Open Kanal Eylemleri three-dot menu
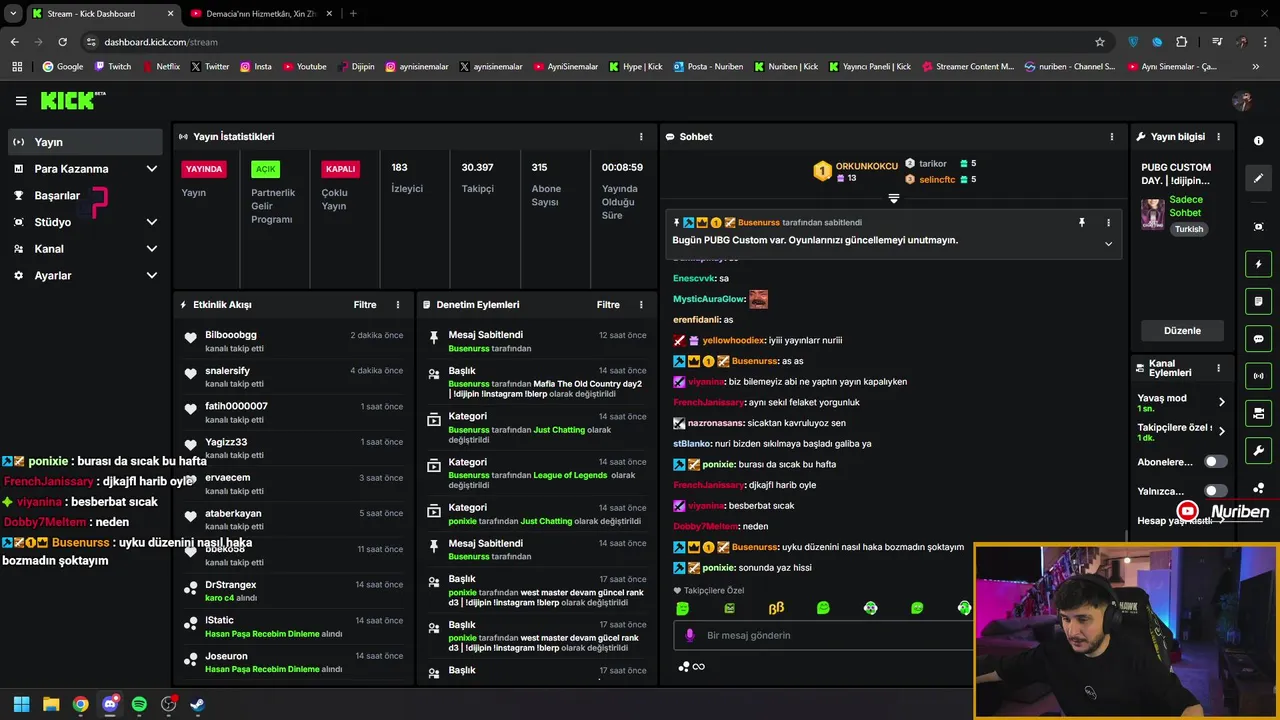Viewport: 1280px width, 720px height. point(1218,368)
